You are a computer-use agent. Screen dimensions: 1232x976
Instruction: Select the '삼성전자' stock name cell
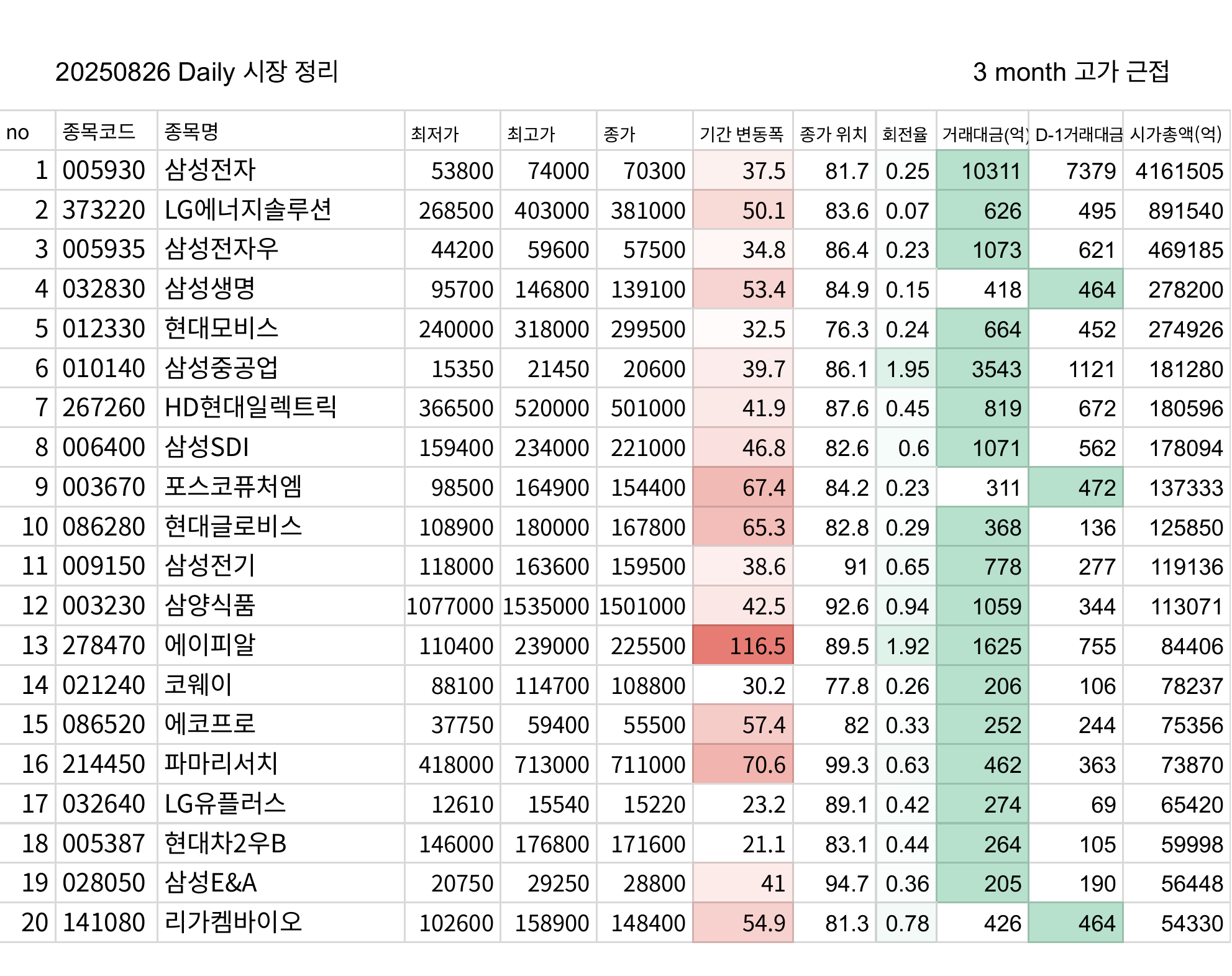coord(281,170)
